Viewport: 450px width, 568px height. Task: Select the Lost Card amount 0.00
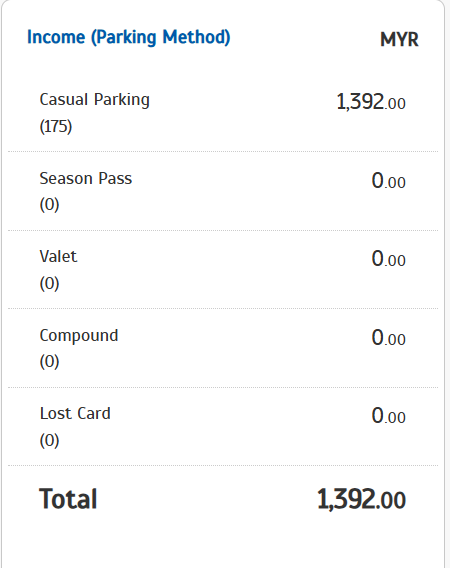click(x=388, y=416)
